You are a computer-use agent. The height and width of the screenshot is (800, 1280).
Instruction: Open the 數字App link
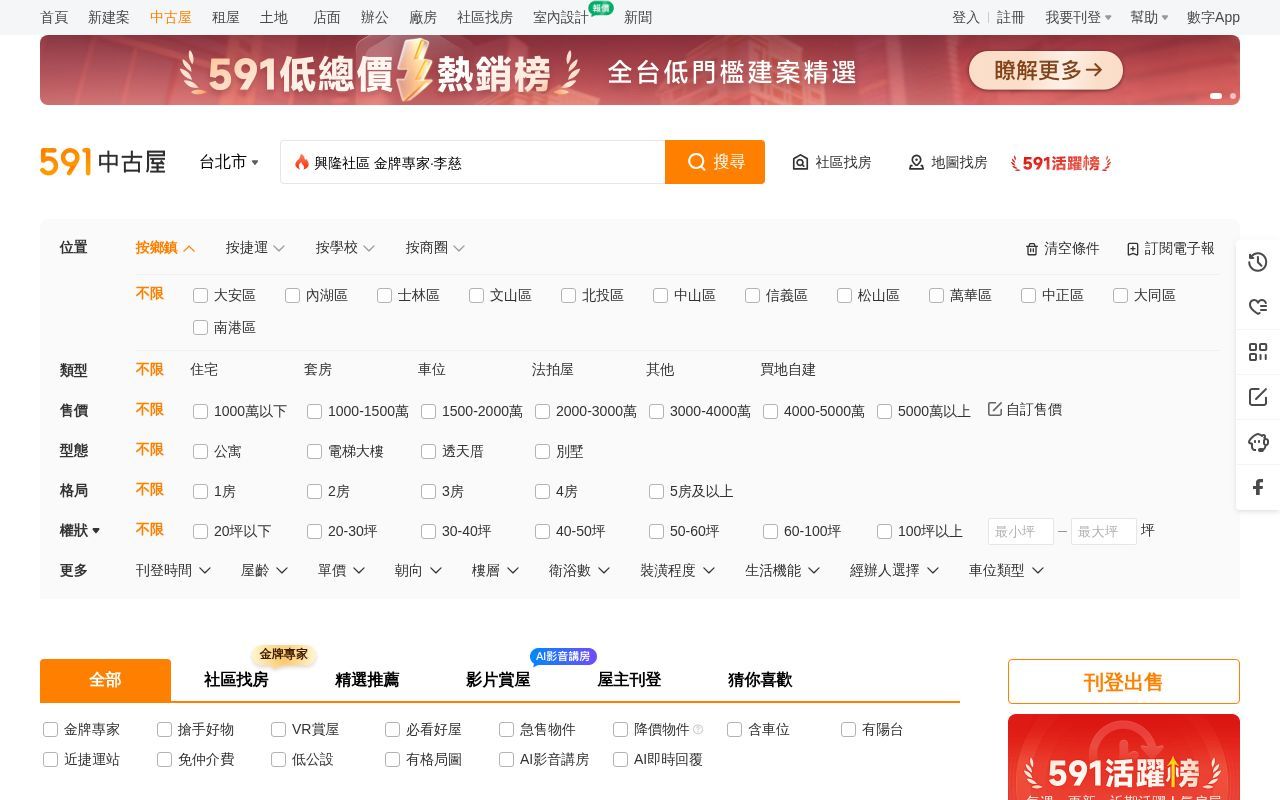click(x=1213, y=17)
